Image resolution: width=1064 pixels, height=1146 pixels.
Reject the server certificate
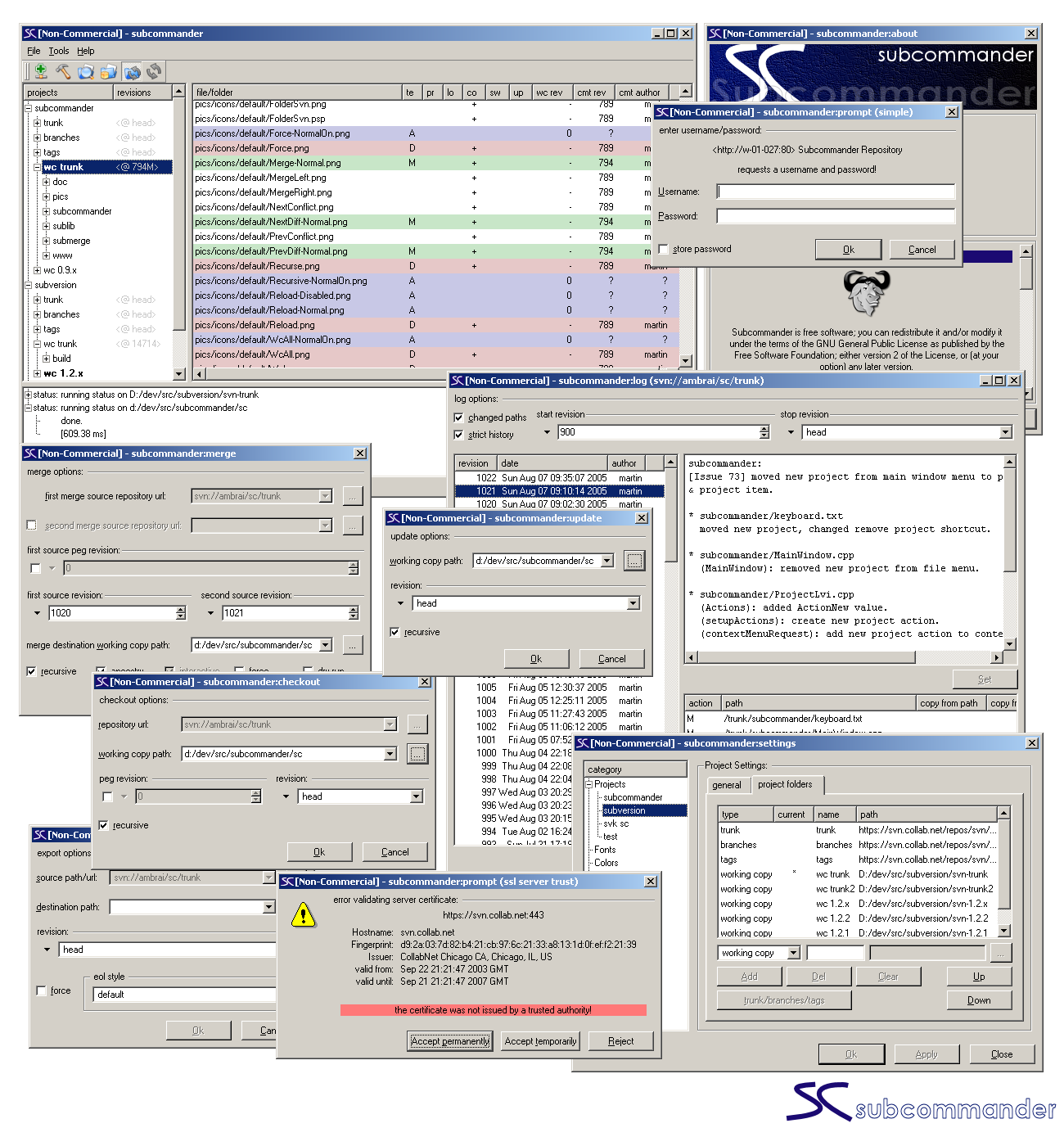coord(620,1041)
